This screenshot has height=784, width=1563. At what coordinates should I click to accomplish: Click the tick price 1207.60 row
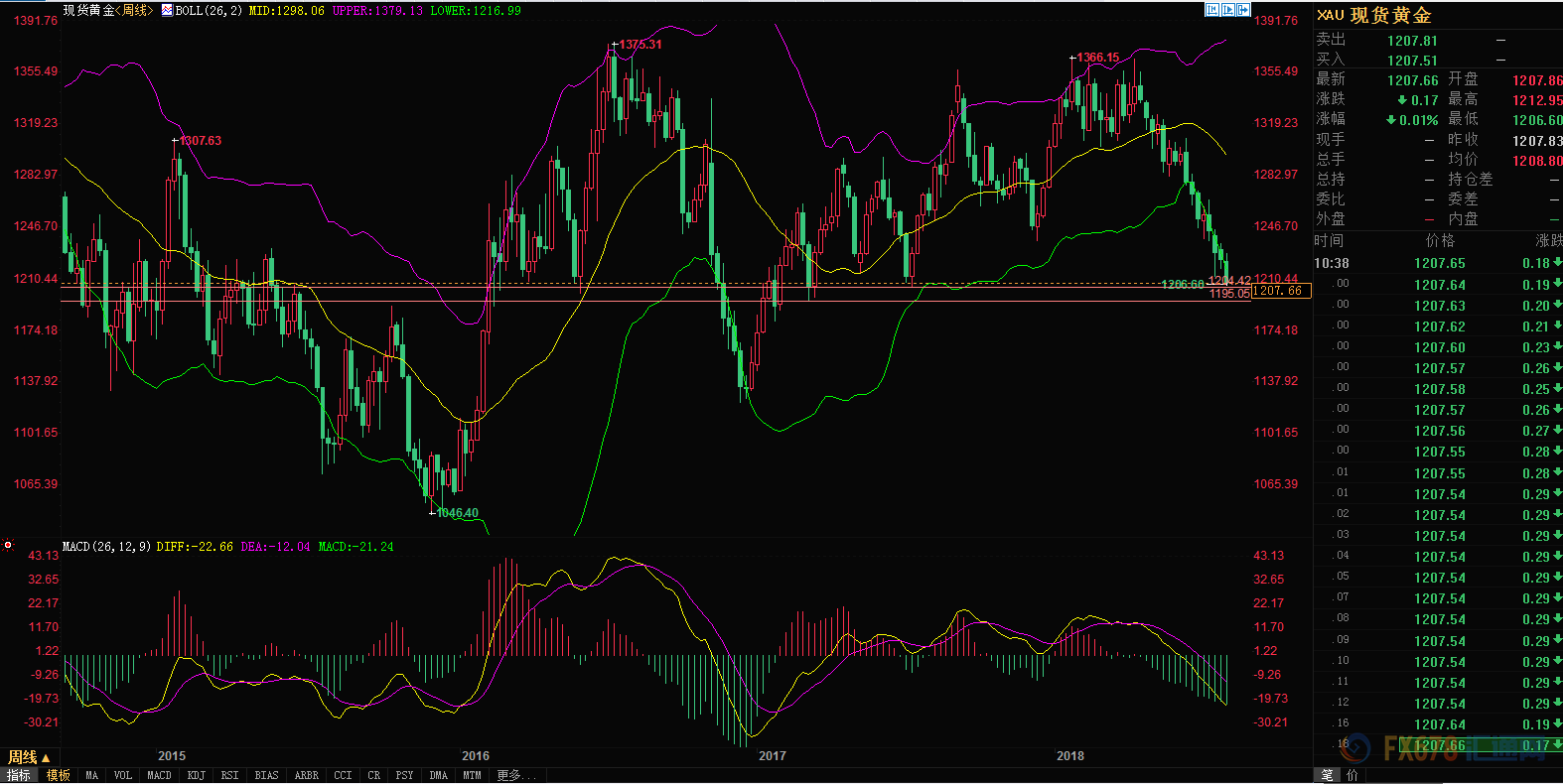pos(1438,347)
